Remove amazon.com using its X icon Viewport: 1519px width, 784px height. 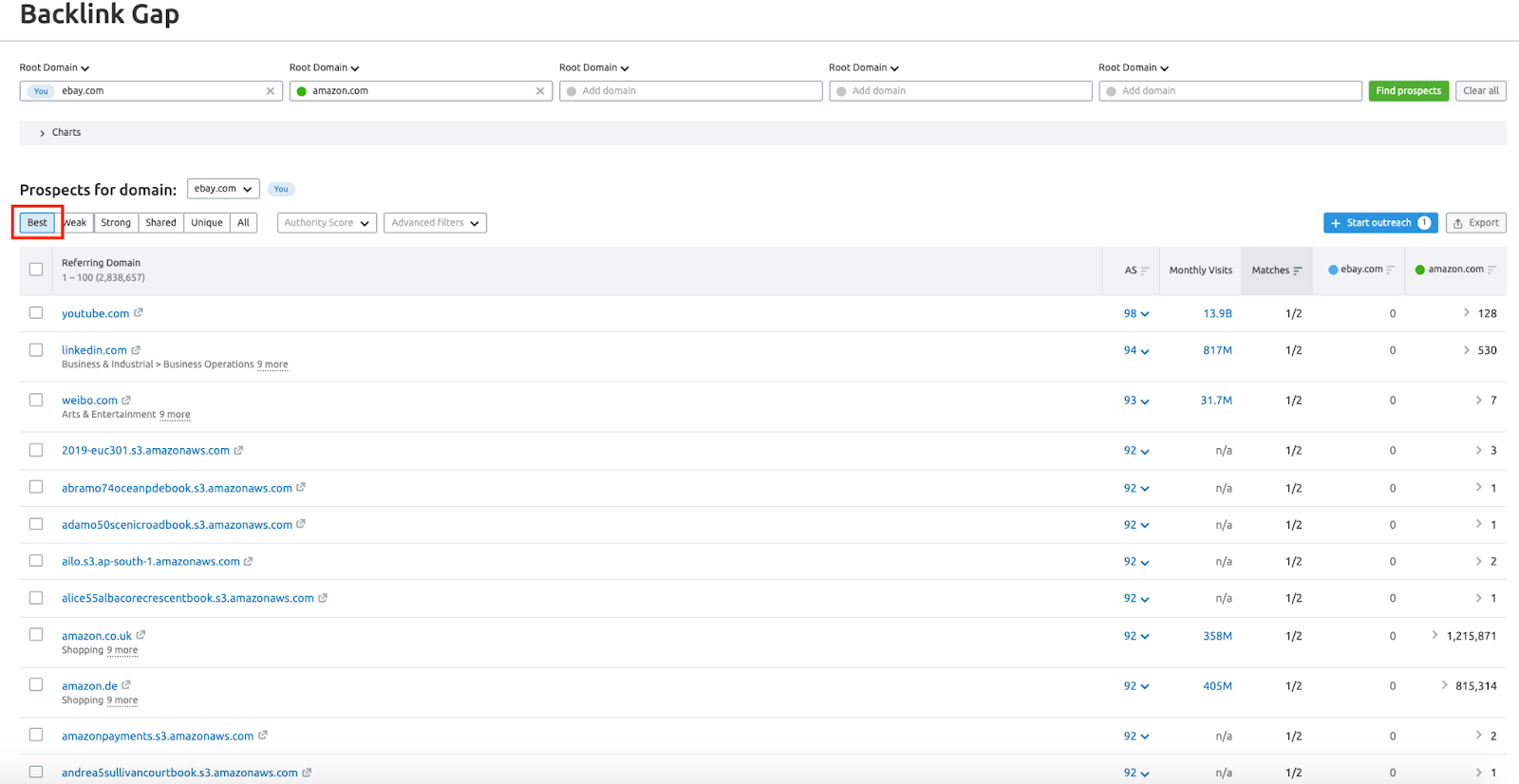540,91
